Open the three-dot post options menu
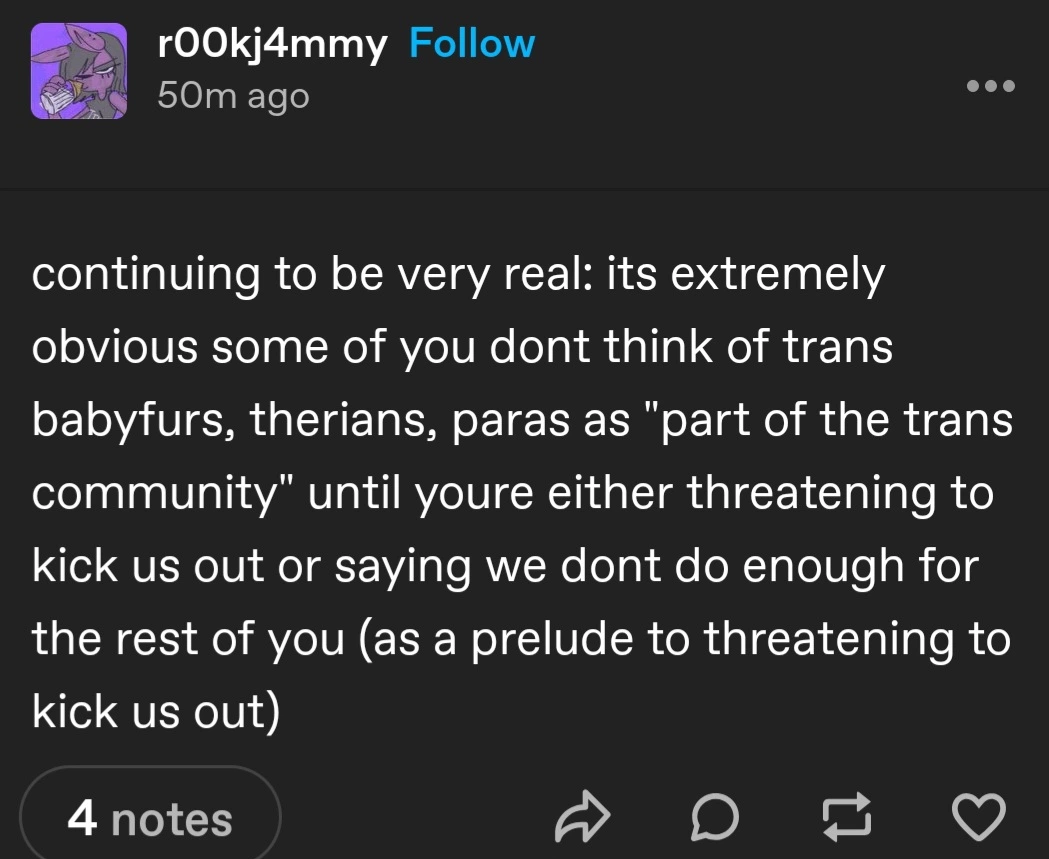Image resolution: width=1049 pixels, height=859 pixels. coord(991,86)
